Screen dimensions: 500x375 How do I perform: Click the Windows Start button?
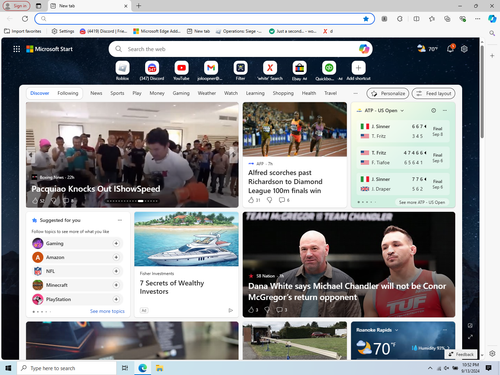pos(8,368)
